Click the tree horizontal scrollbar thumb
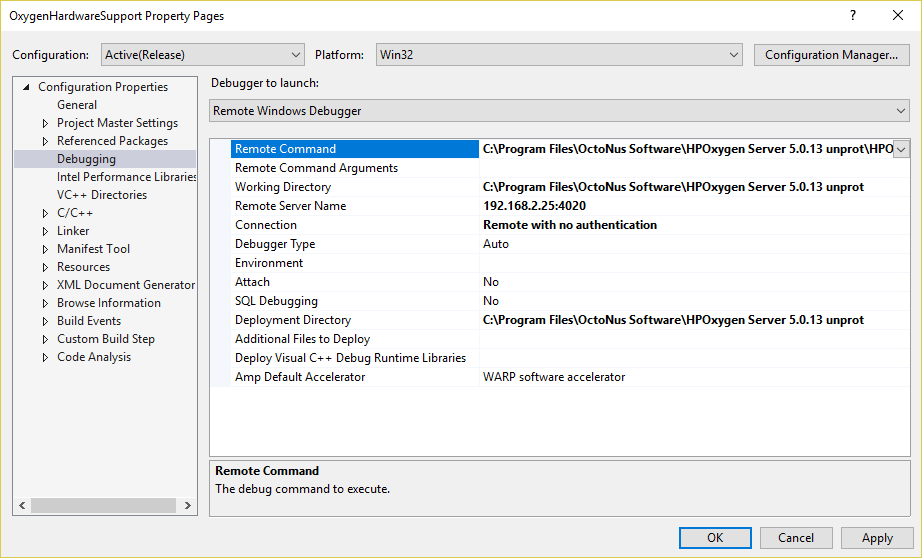Screen dimensions: 922x558 pos(103,506)
